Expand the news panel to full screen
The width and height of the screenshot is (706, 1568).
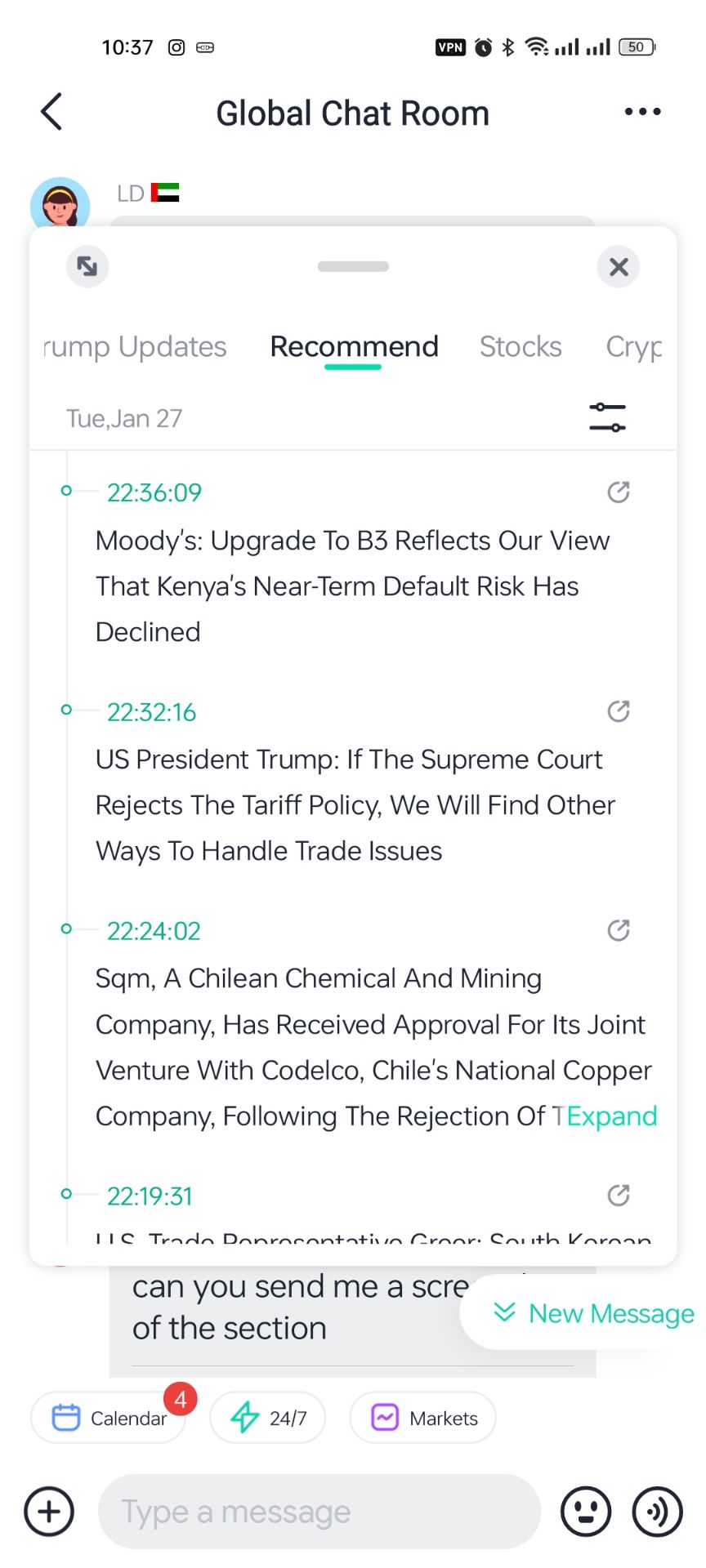pos(87,266)
